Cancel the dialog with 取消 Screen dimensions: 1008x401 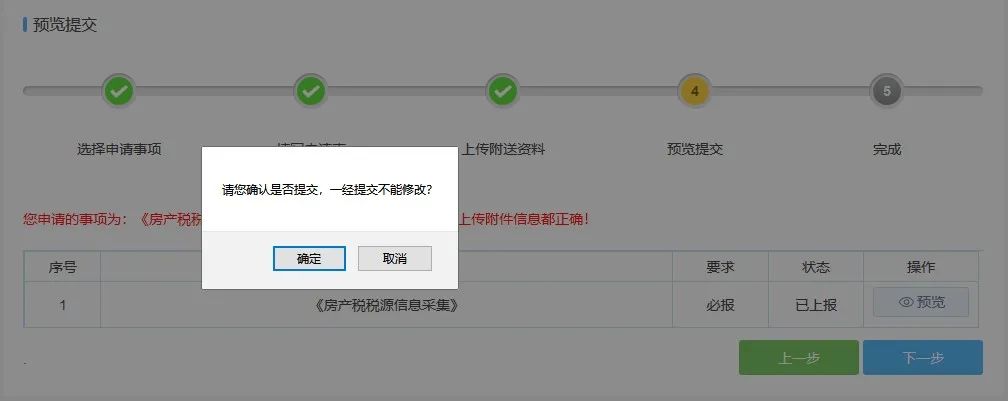[x=395, y=258]
